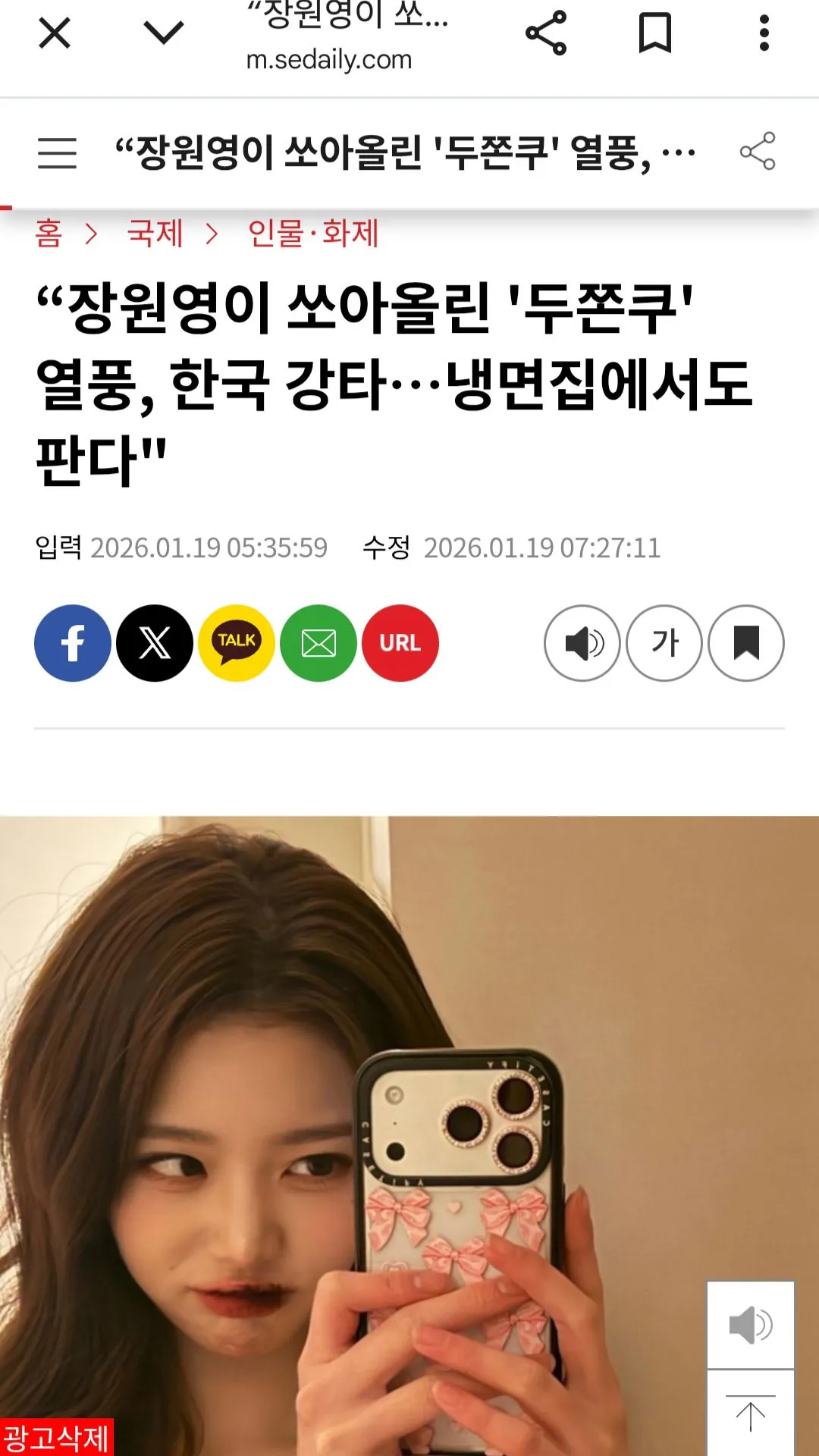Share article on Facebook
Viewport: 819px width, 1456px height.
(73, 643)
